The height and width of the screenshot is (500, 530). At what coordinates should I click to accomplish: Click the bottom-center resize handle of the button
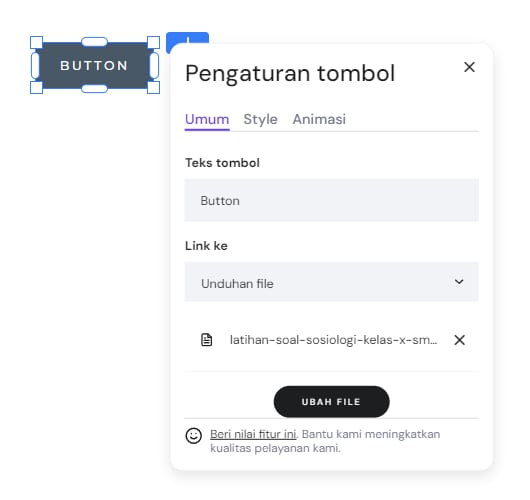(95, 89)
